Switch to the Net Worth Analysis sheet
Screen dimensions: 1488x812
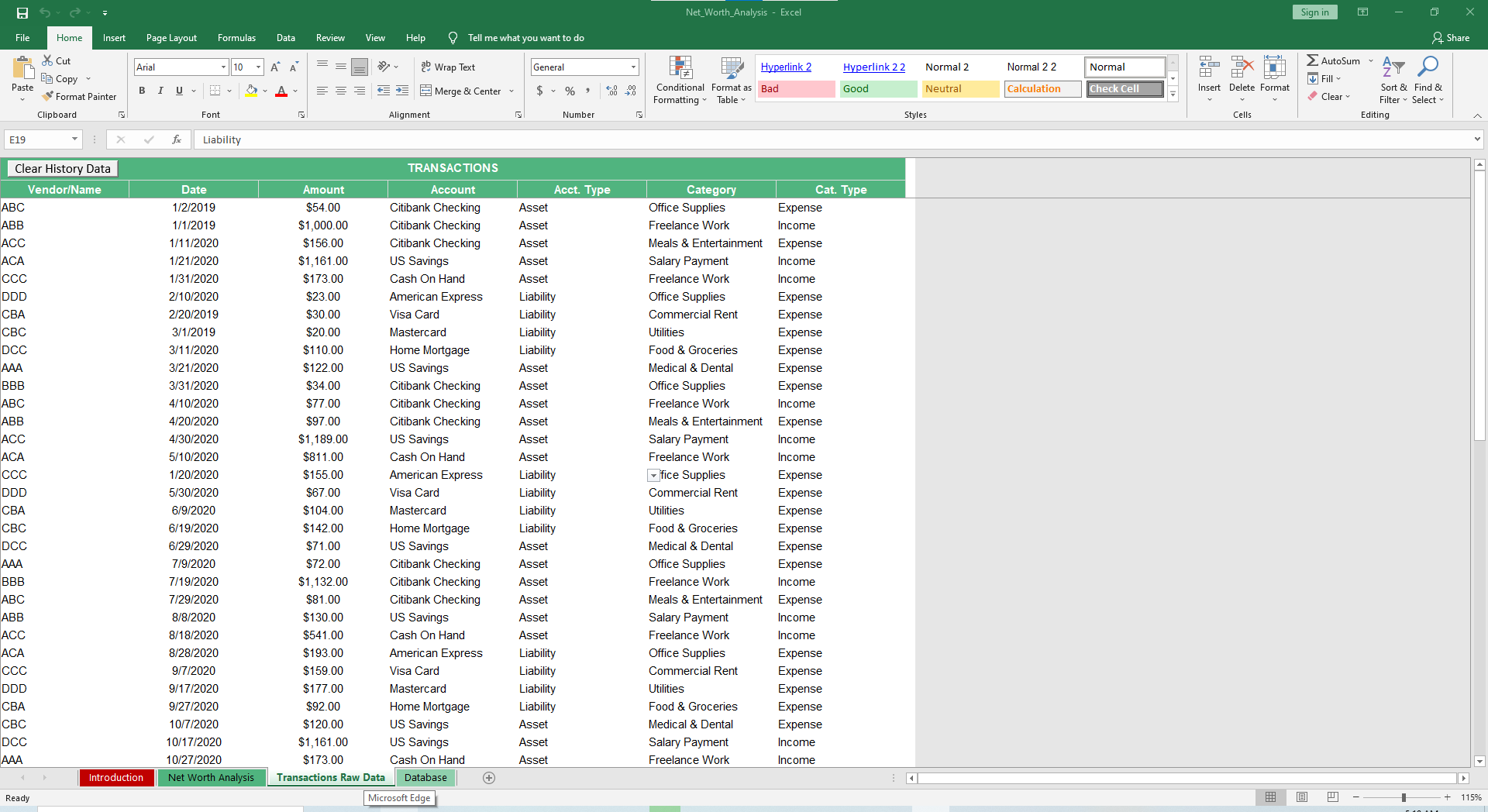[x=211, y=778]
